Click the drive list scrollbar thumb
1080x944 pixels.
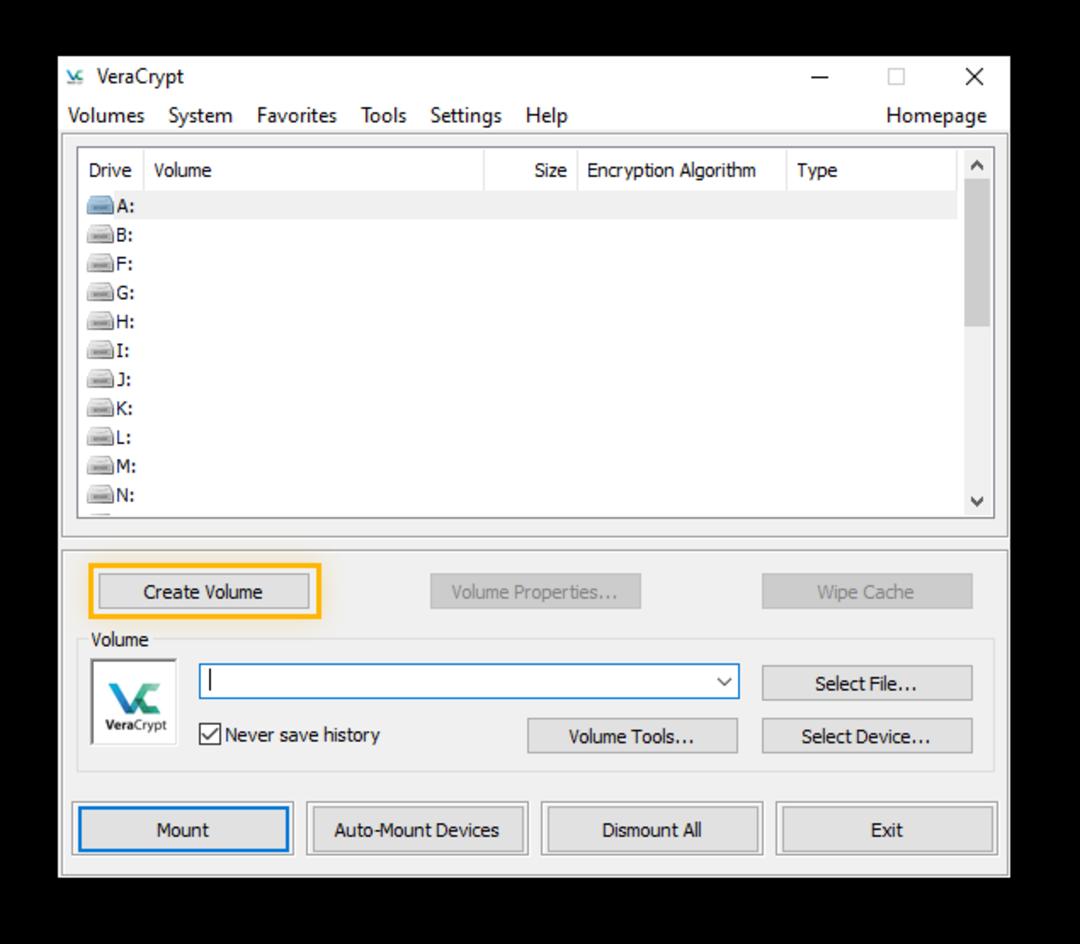point(977,253)
